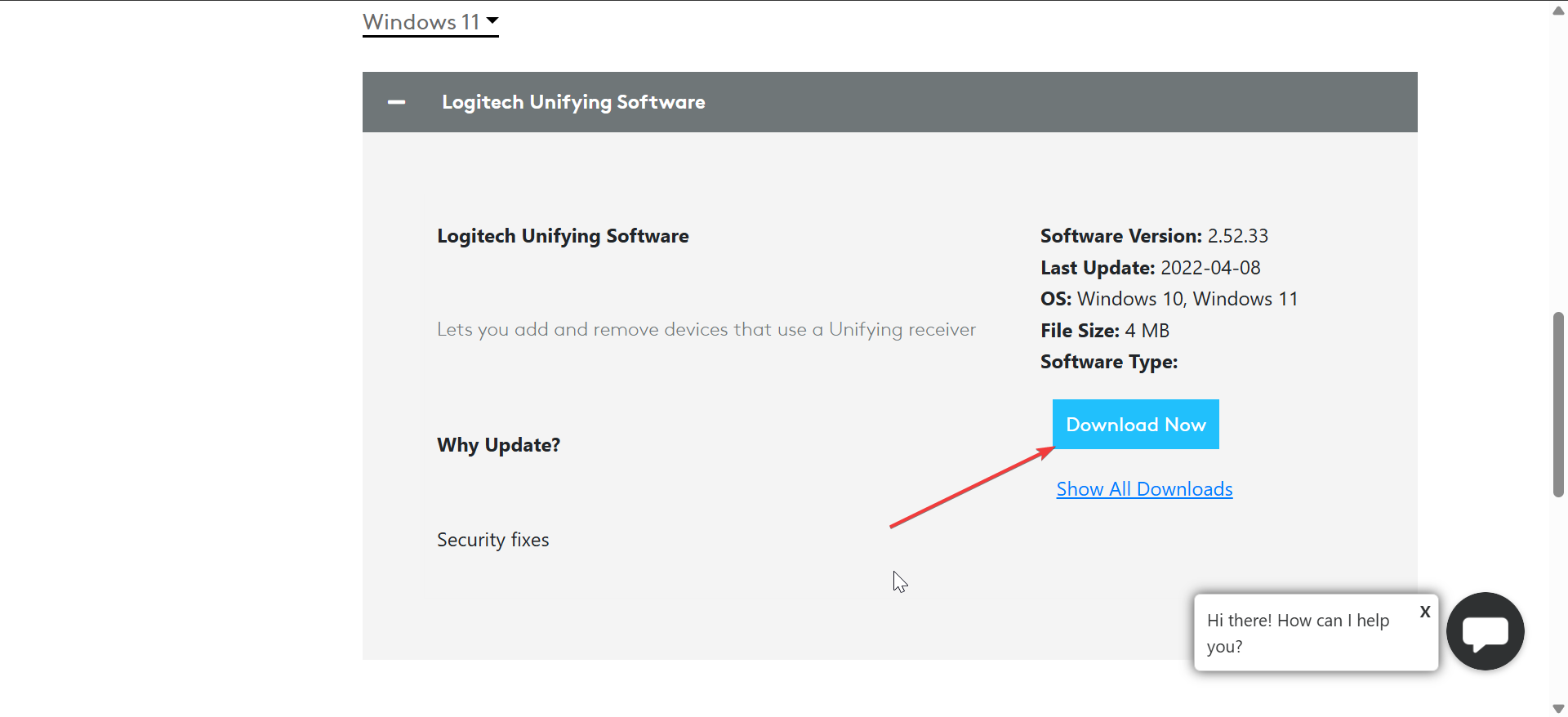Click the File Size 4 MB line
This screenshot has width=1568, height=717.
coord(1104,331)
